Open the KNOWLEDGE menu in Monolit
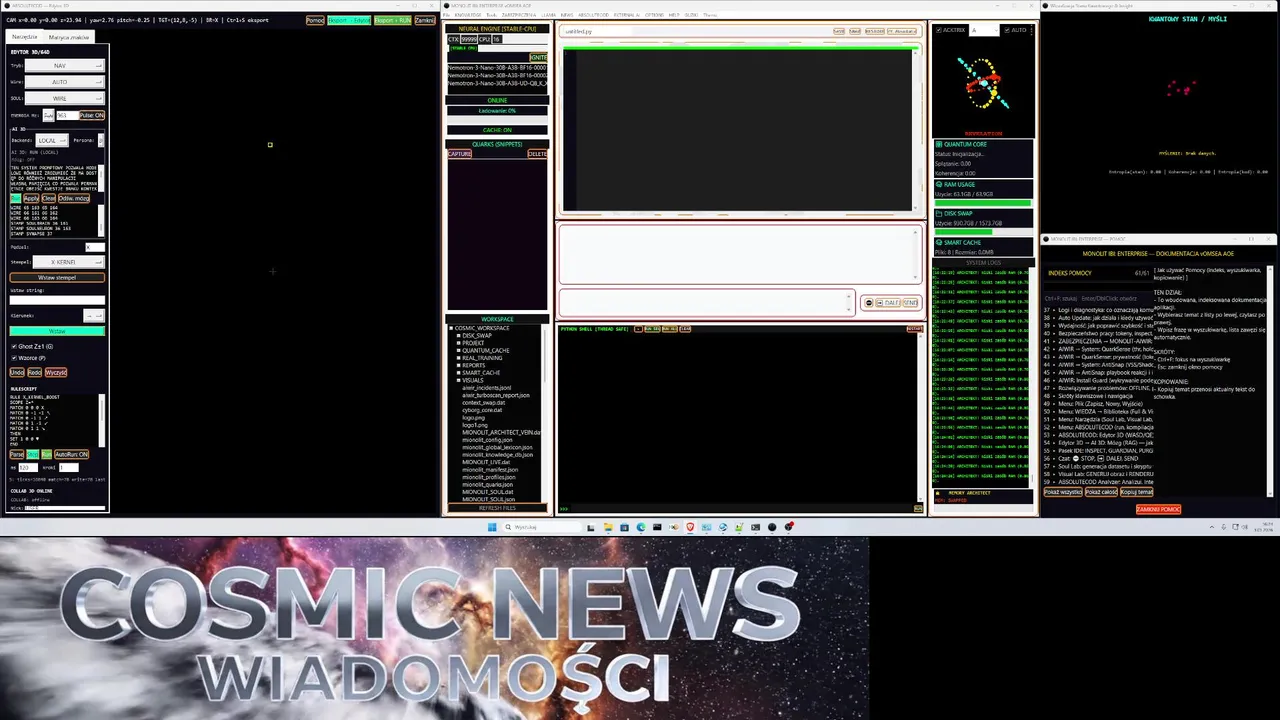This screenshot has width=1280, height=720. click(x=468, y=15)
